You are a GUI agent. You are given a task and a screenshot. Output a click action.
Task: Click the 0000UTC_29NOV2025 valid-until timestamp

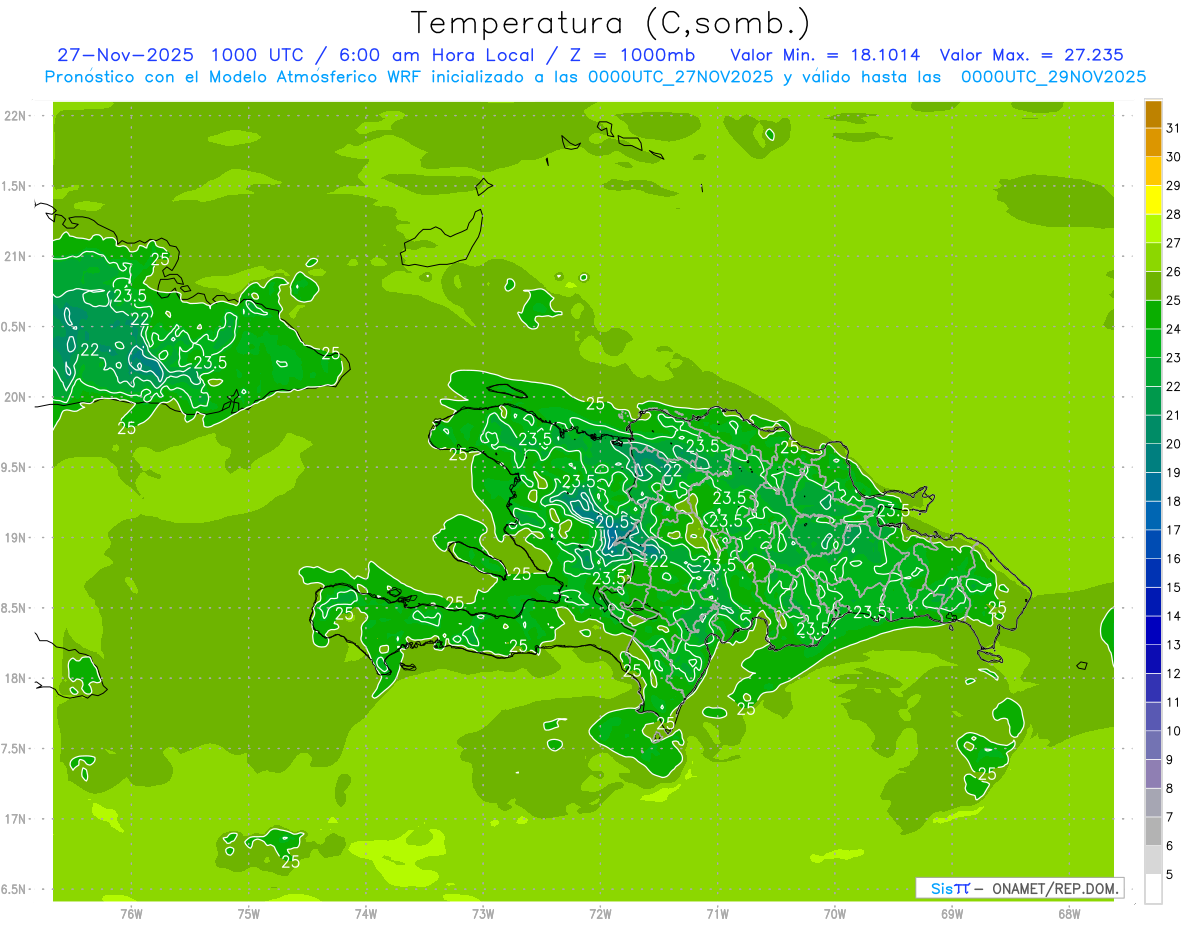[x=1053, y=77]
